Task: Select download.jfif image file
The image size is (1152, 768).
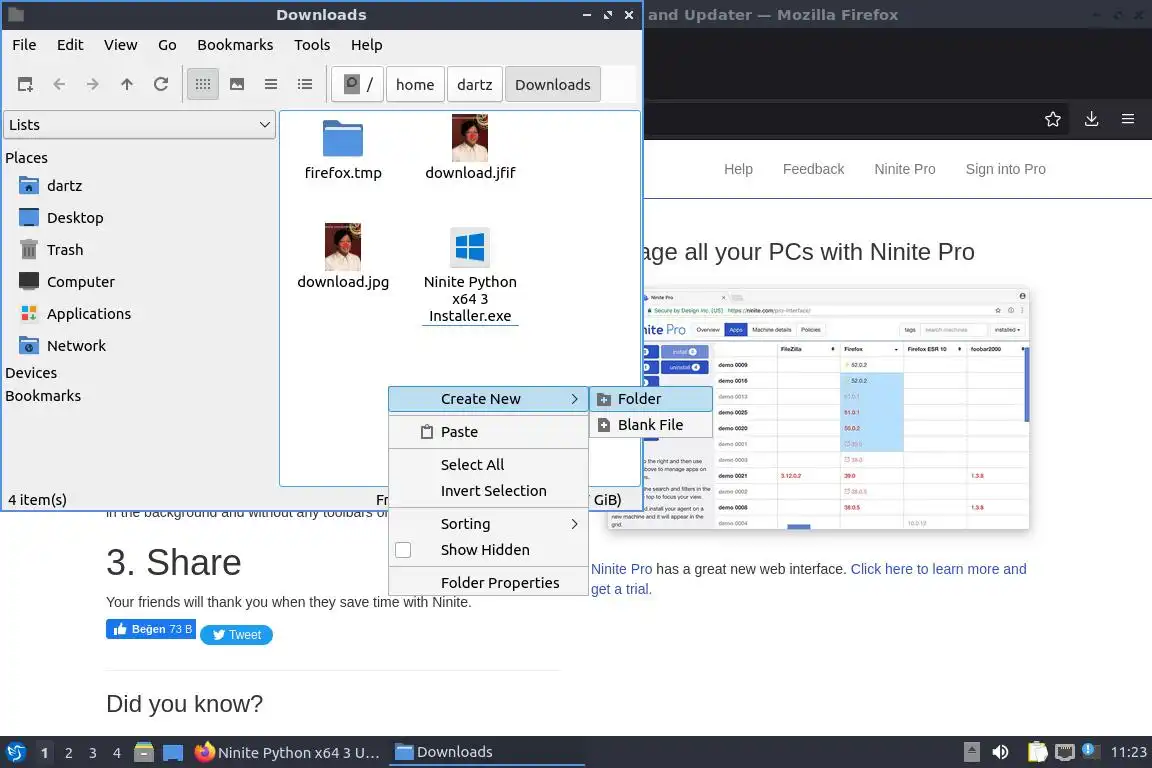Action: tap(470, 148)
